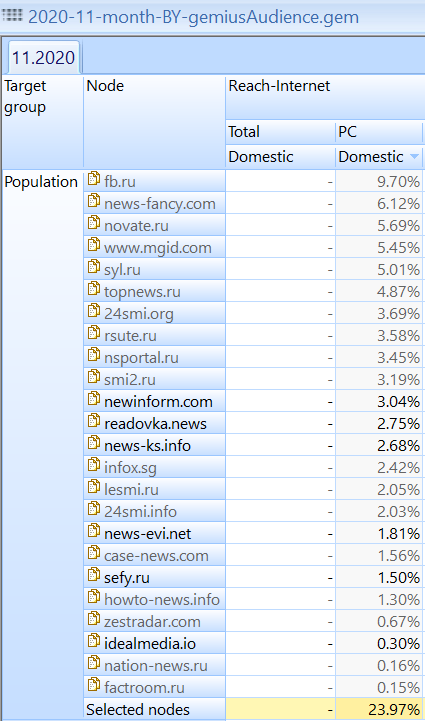Switch to the 11.2020 tab
Image resolution: width=425 pixels, height=721 pixels.
pos(43,57)
